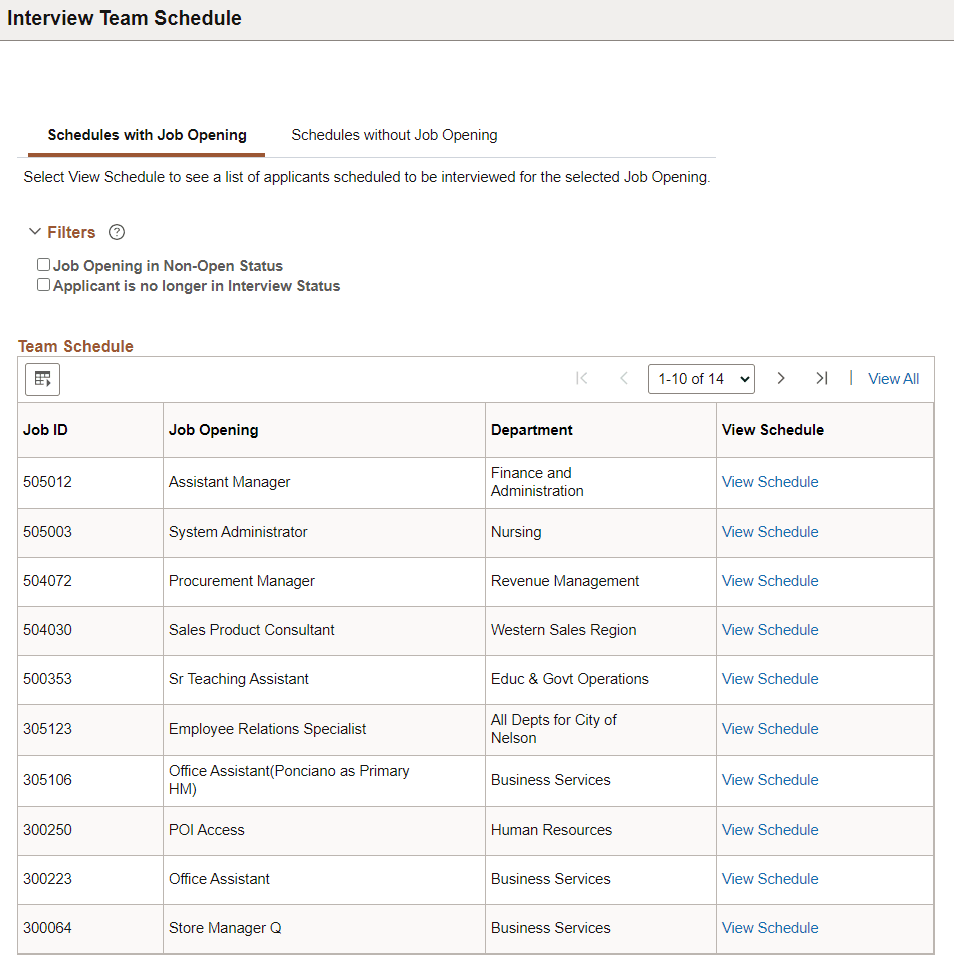
Task: View Schedule for Sr Teaching Assistant
Action: (x=770, y=679)
